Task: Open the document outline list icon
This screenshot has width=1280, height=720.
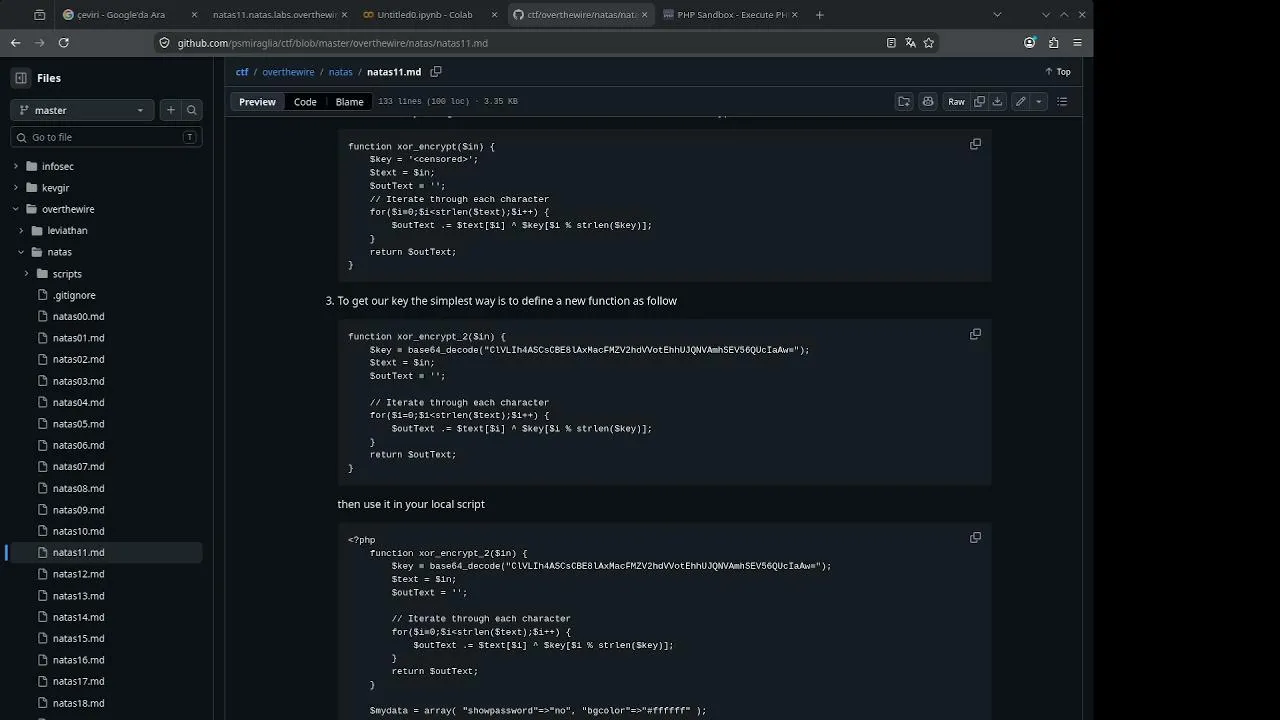Action: 1062,101
